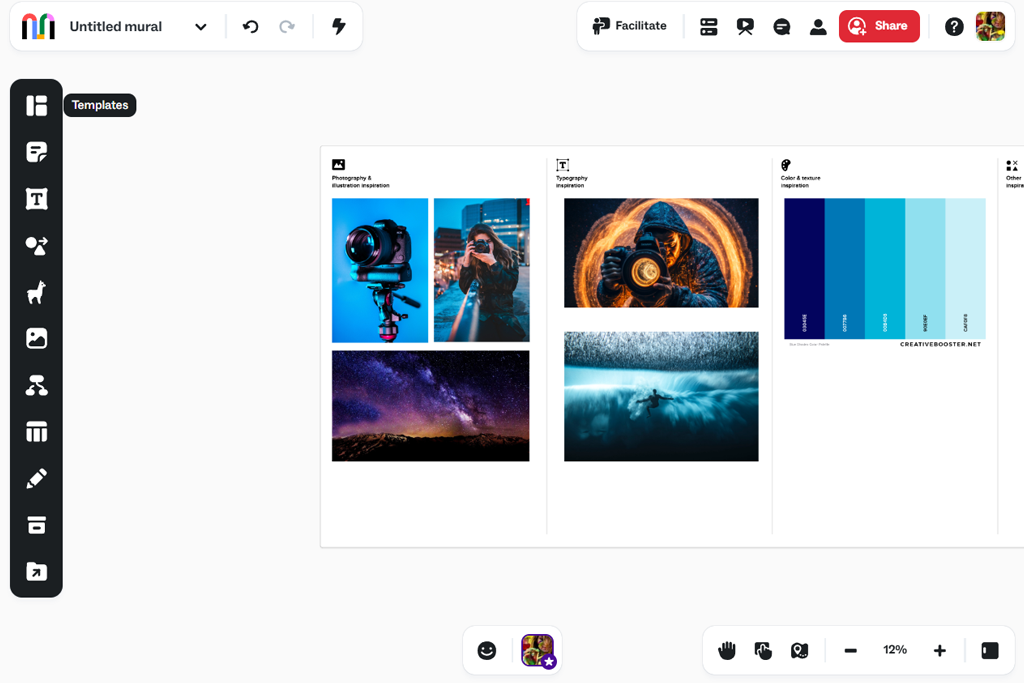This screenshot has width=1024, height=683.
Task: Click the paint palette icon above Color heading
Action: coord(786,165)
